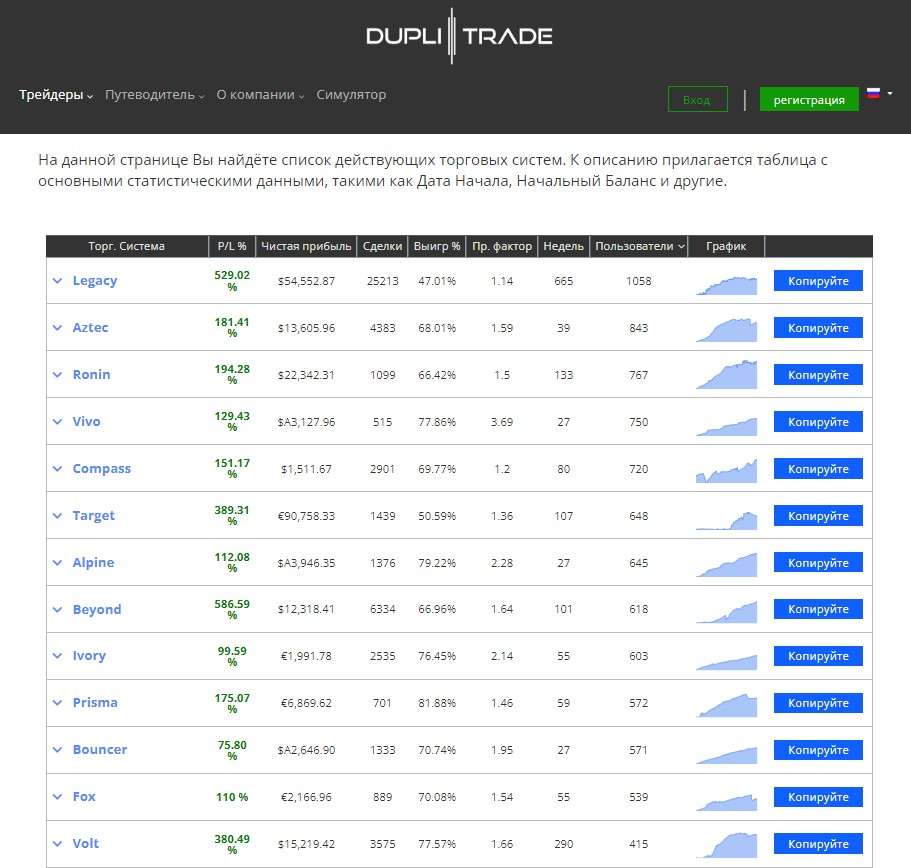The image size is (911, 868).
Task: Open the Volt strategy link
Action: (85, 844)
